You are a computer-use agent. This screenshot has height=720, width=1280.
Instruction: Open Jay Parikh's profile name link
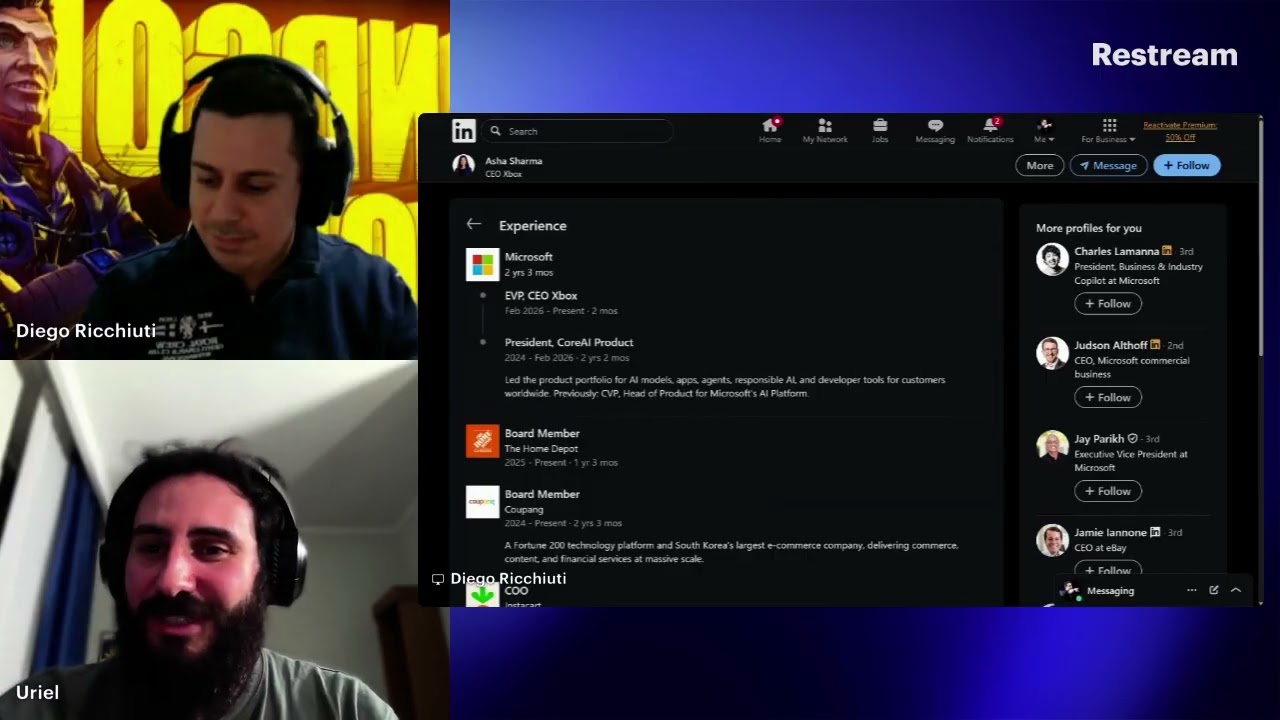tap(1099, 439)
